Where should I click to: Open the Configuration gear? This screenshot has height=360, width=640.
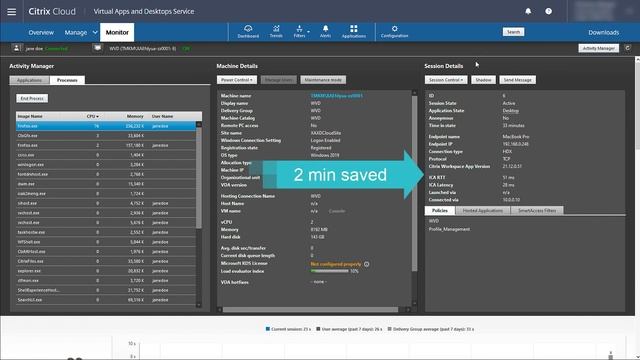[x=394, y=31]
